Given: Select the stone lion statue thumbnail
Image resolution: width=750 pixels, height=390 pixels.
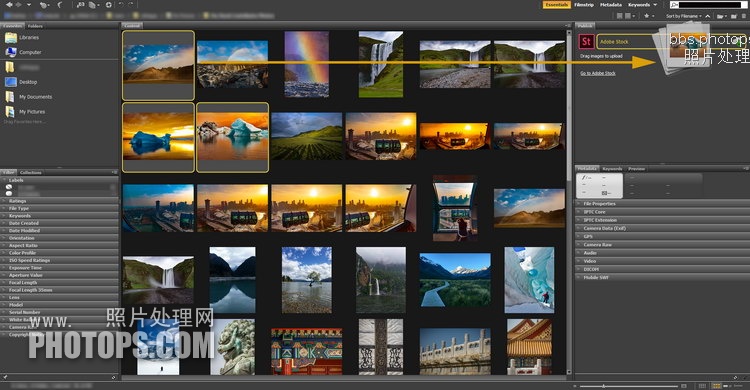Looking at the screenshot, I should point(232,347).
